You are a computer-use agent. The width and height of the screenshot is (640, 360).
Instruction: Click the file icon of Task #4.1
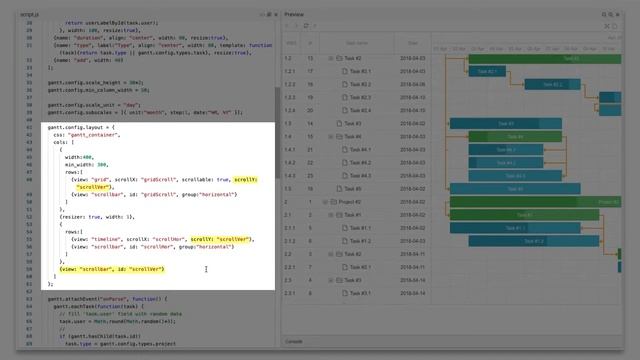[345, 150]
